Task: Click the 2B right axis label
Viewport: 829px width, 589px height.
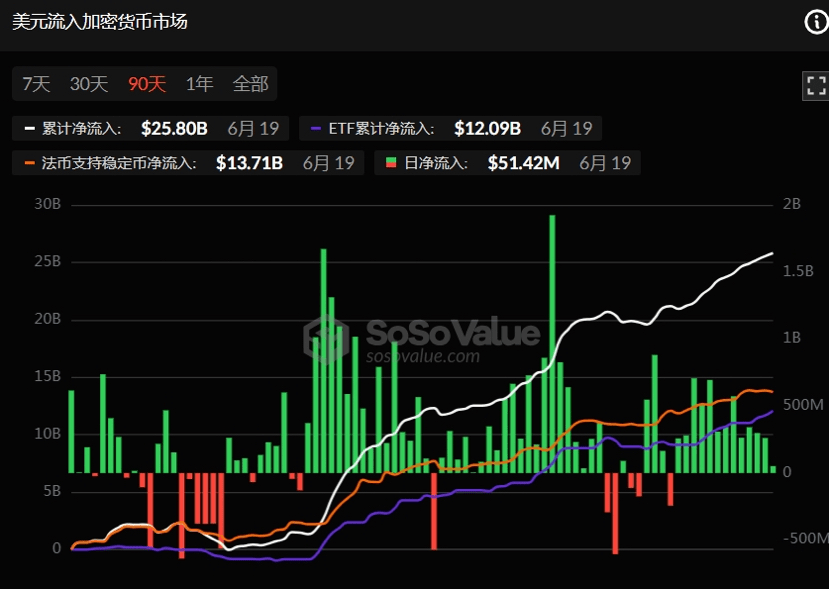Action: point(791,204)
